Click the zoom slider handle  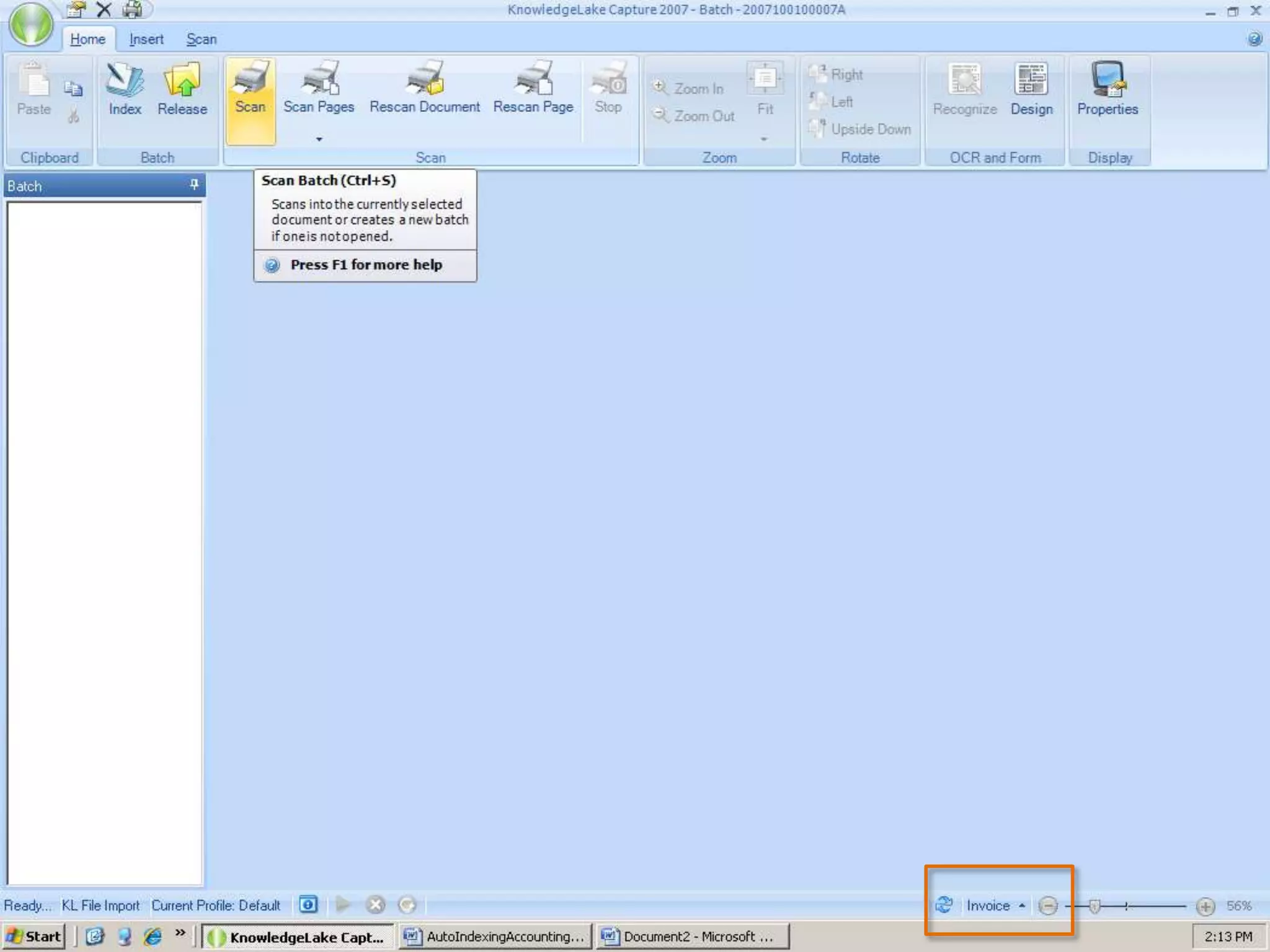pos(1095,906)
